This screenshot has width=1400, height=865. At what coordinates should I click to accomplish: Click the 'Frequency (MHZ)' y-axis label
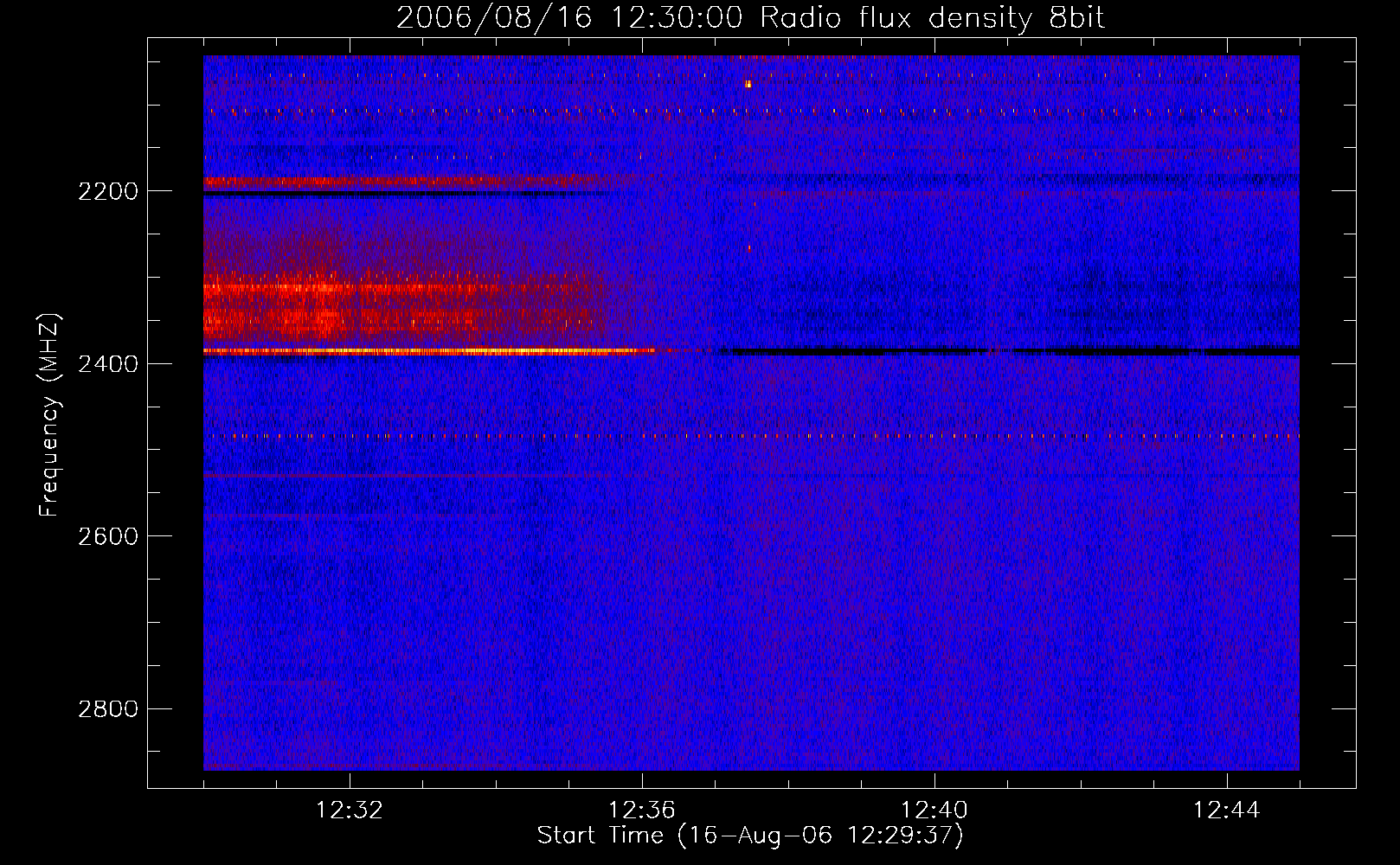point(50,415)
